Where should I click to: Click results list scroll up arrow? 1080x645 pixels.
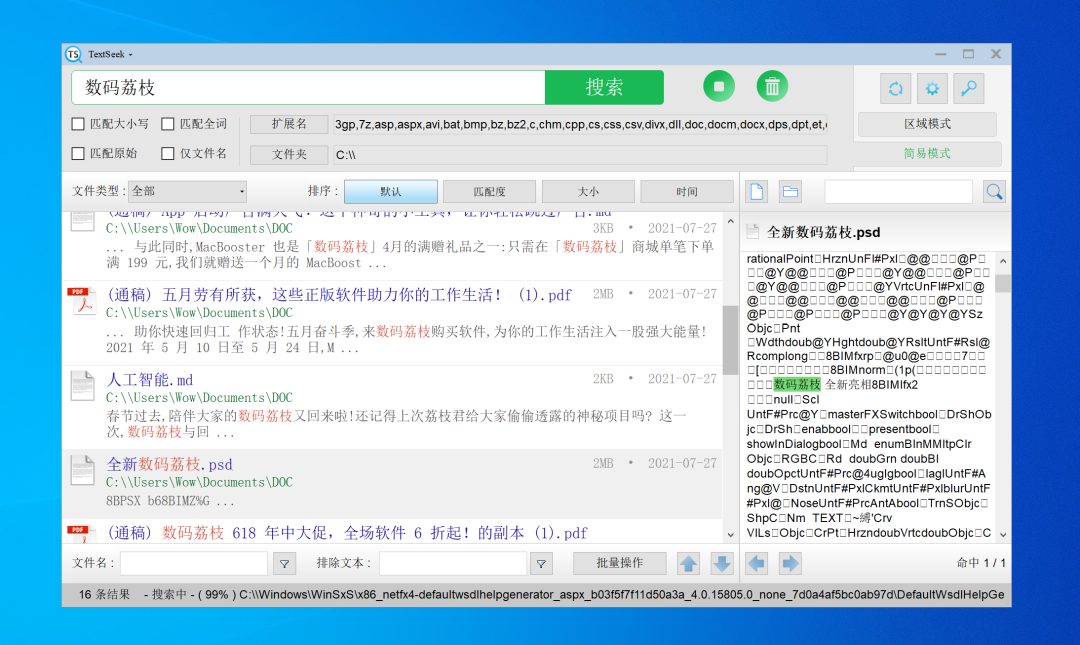pyautogui.click(x=730, y=221)
